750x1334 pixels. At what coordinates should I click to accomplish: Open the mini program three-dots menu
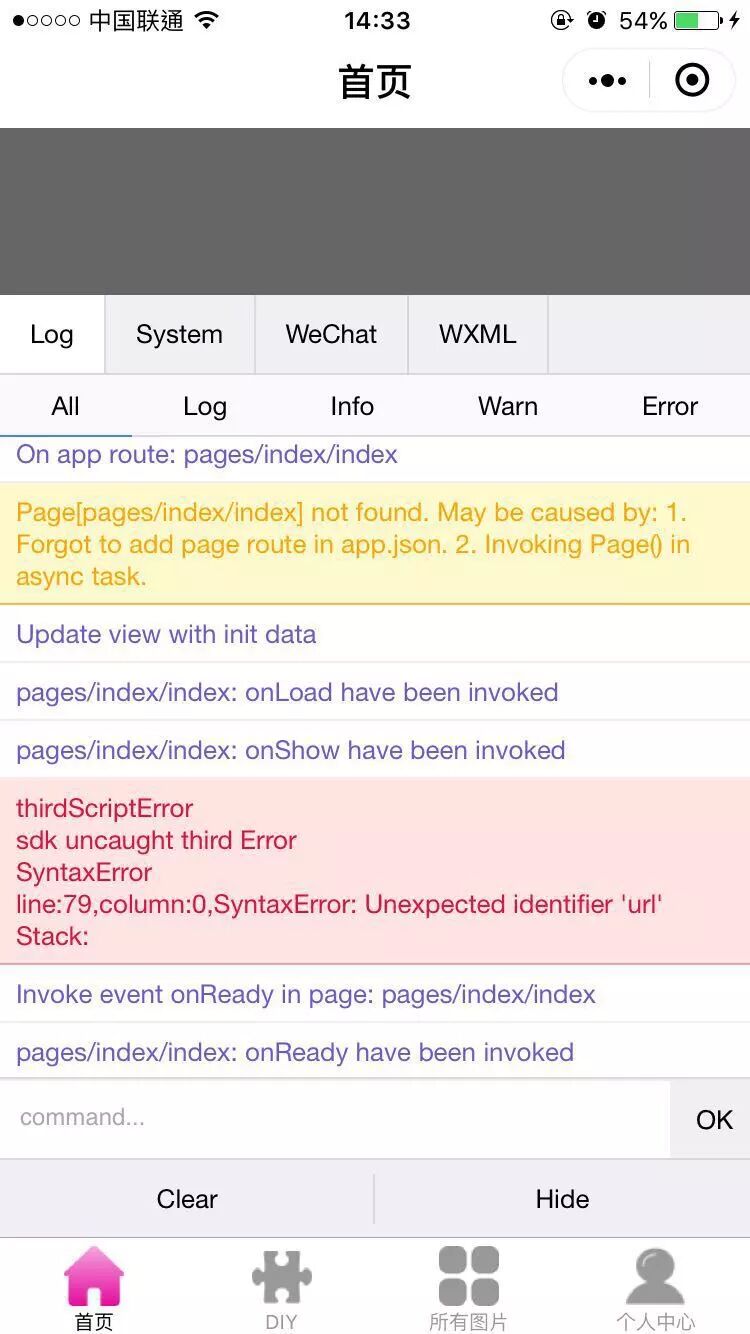tap(607, 81)
